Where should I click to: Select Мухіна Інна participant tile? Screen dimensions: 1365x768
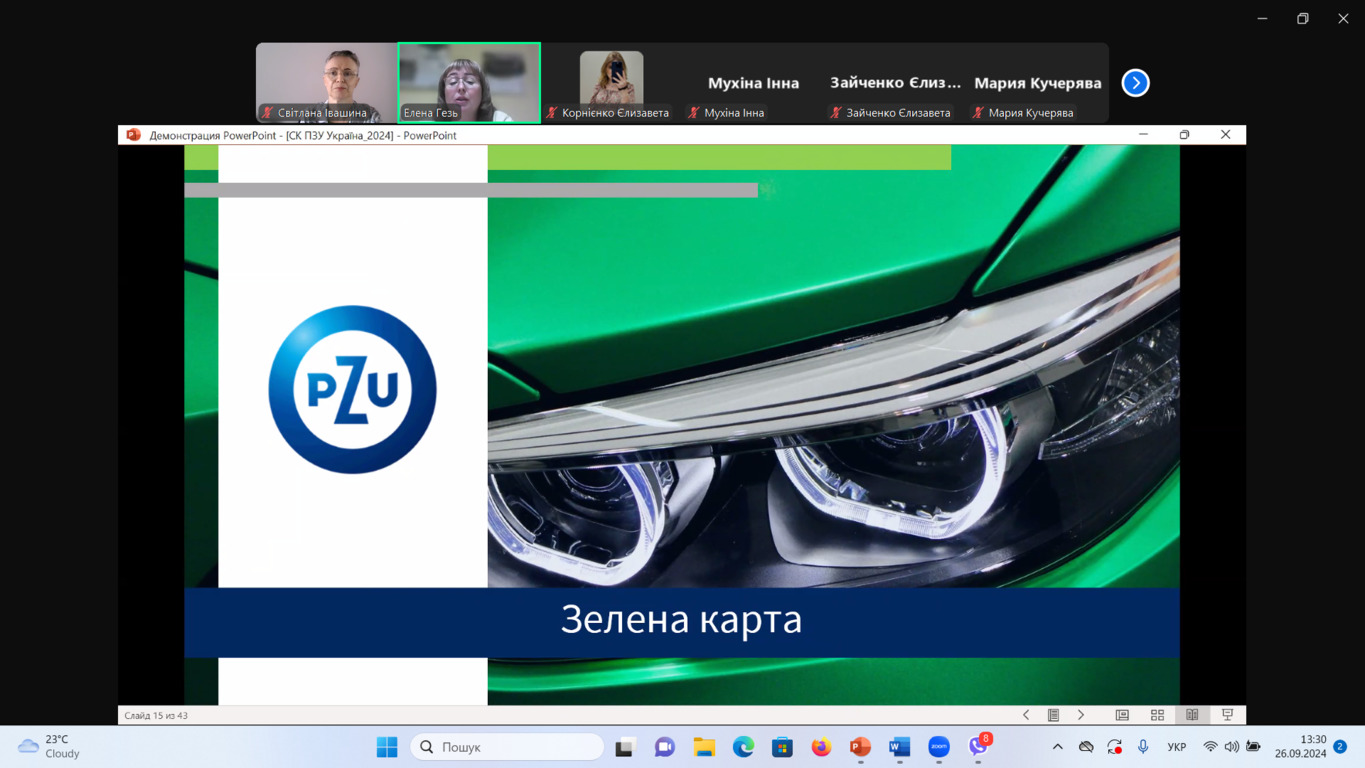click(x=753, y=83)
